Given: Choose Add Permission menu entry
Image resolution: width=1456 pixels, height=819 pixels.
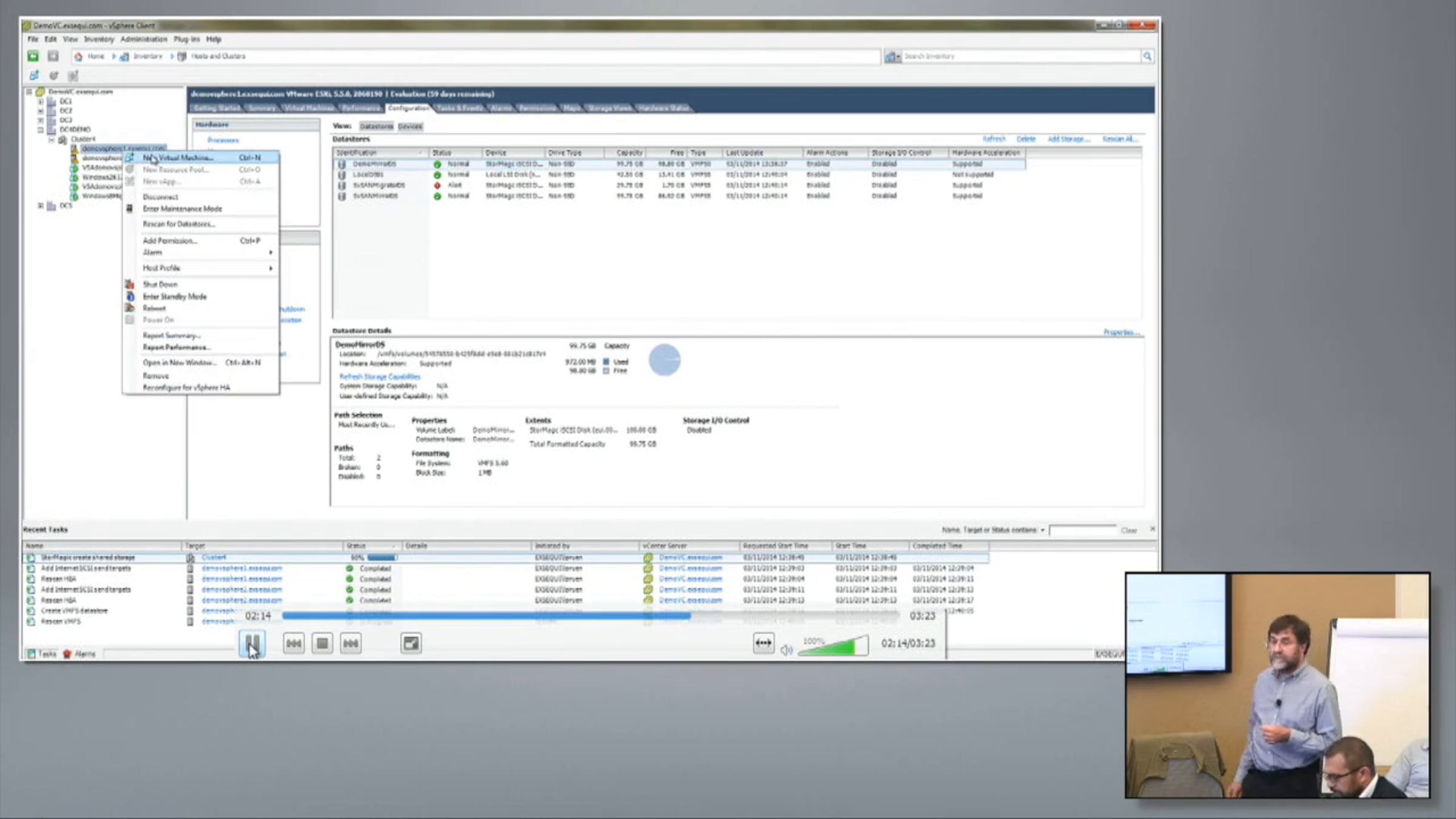Looking at the screenshot, I should pos(201,241).
